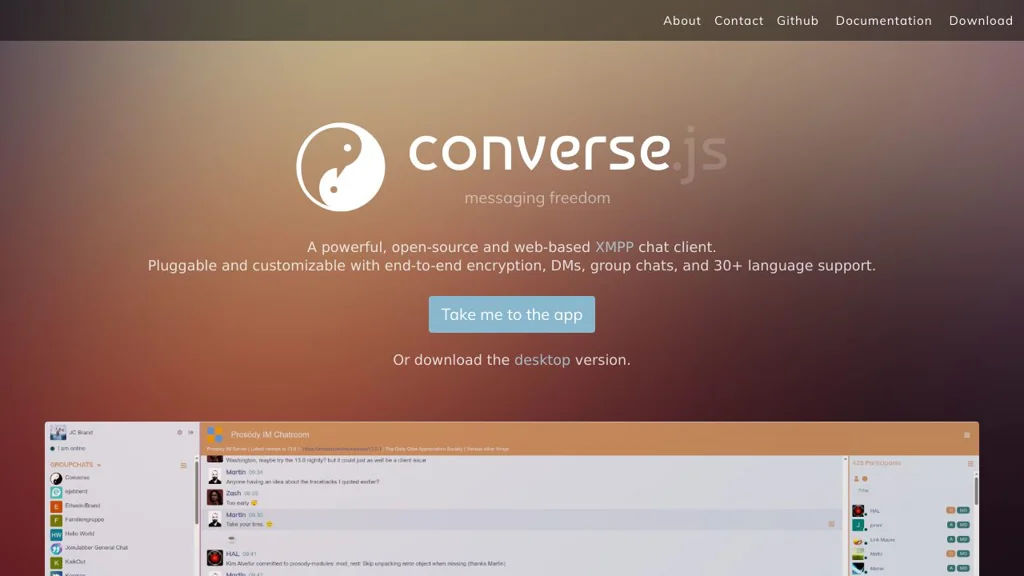Open the Documentation page

coord(884,21)
